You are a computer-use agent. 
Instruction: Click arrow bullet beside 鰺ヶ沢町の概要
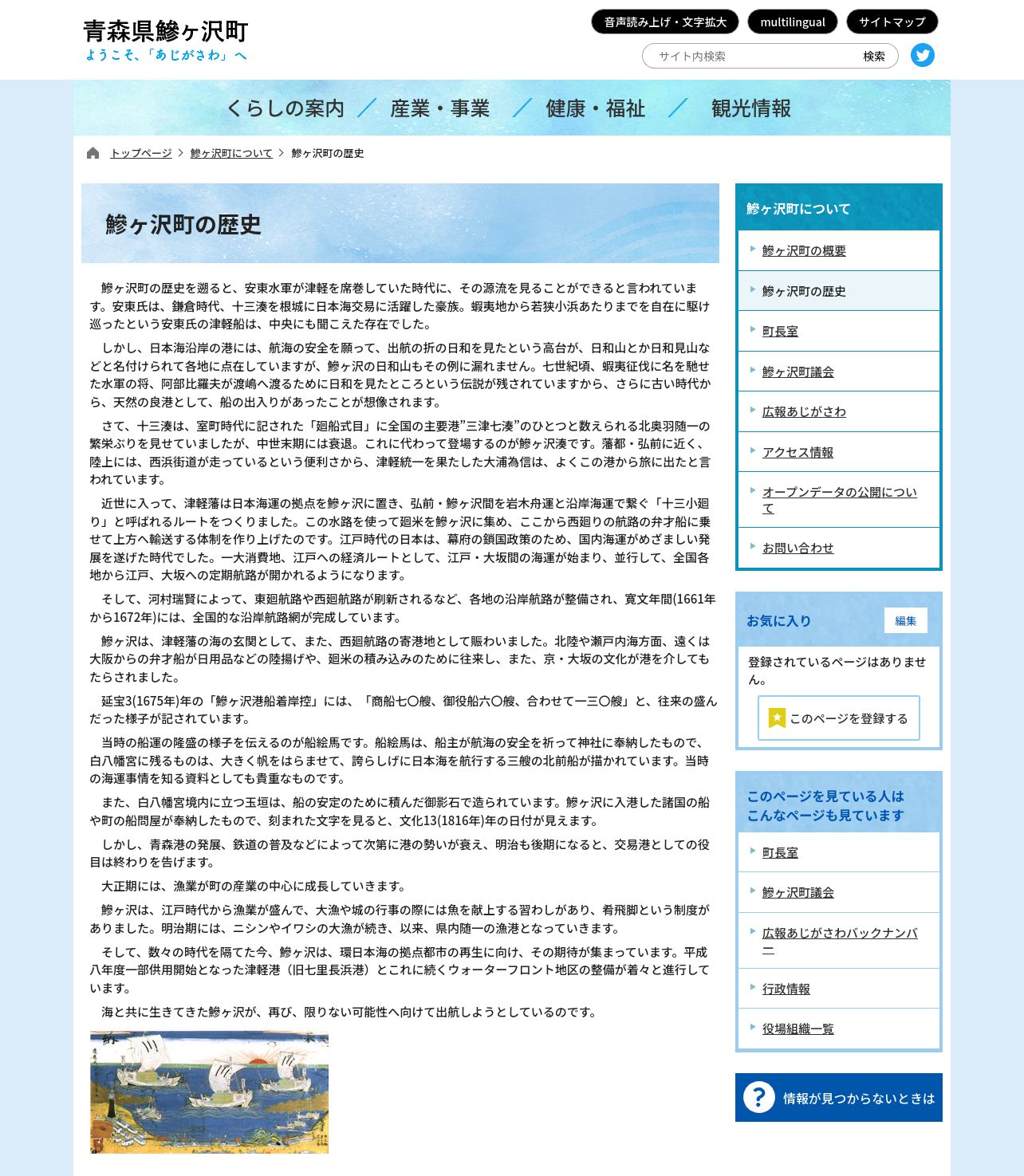753,249
